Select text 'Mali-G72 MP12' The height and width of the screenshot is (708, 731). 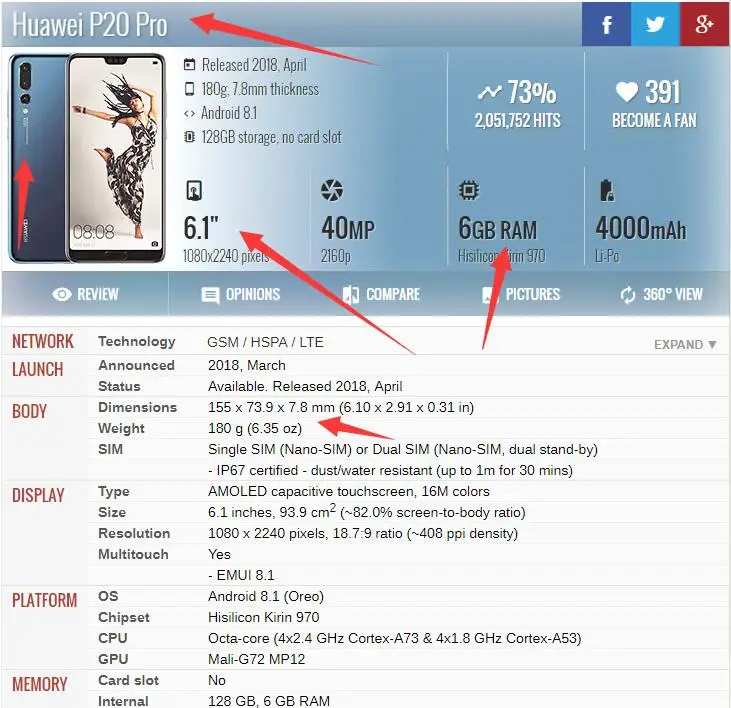(256, 659)
